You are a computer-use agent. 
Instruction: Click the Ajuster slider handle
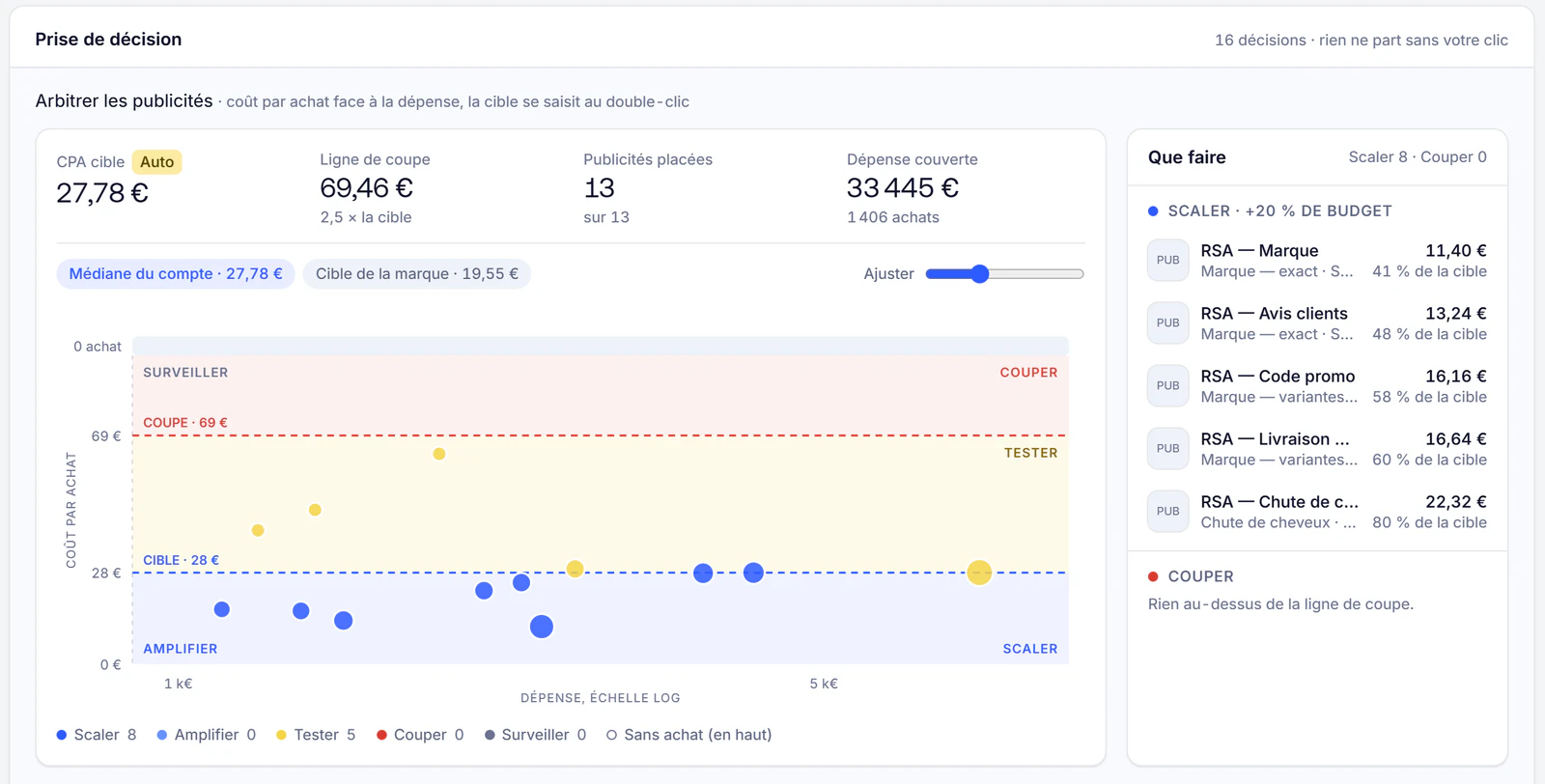tap(980, 274)
